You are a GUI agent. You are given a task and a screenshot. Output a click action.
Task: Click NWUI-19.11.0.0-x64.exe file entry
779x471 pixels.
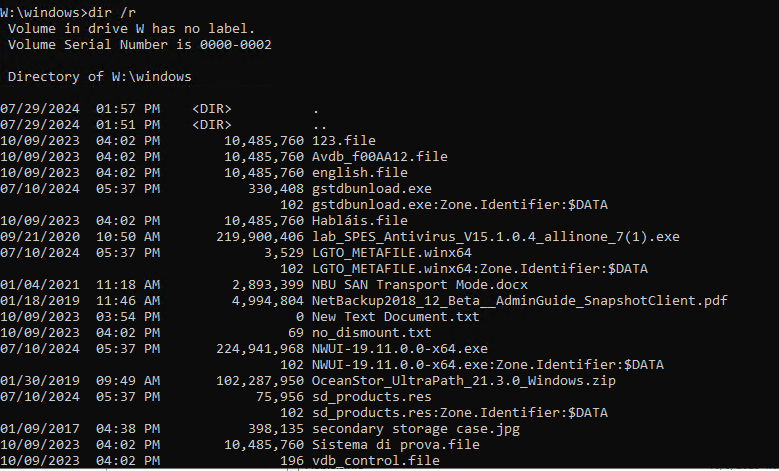pyautogui.click(x=399, y=349)
